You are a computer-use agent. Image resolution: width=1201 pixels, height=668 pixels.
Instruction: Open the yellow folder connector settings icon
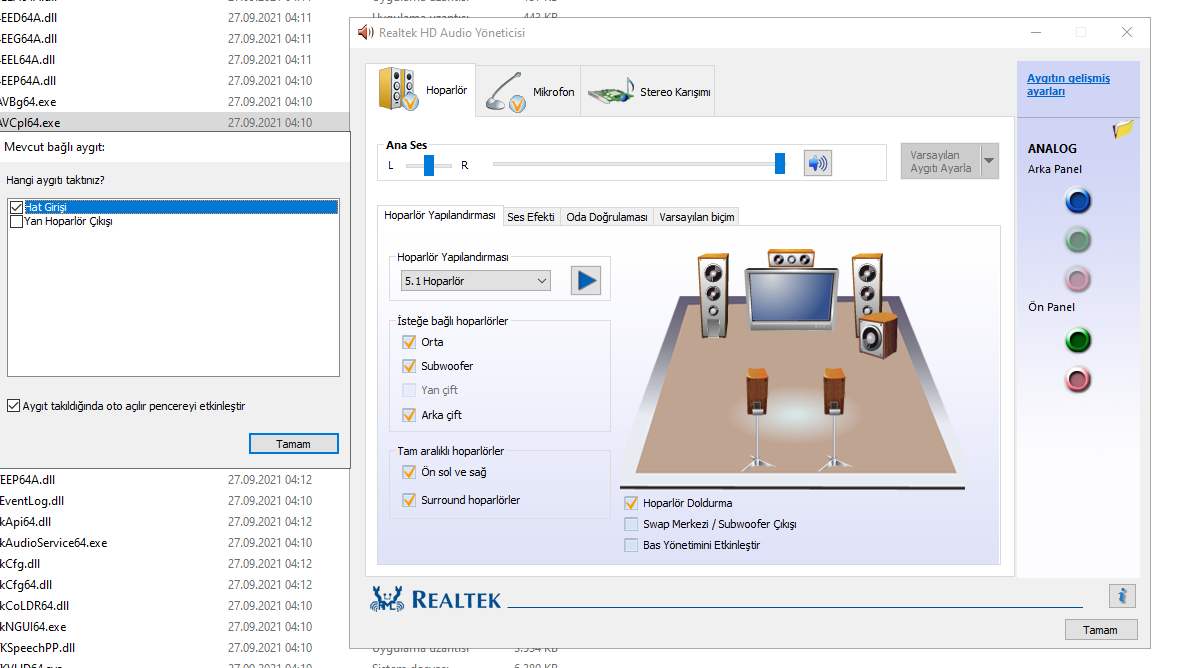[1123, 129]
